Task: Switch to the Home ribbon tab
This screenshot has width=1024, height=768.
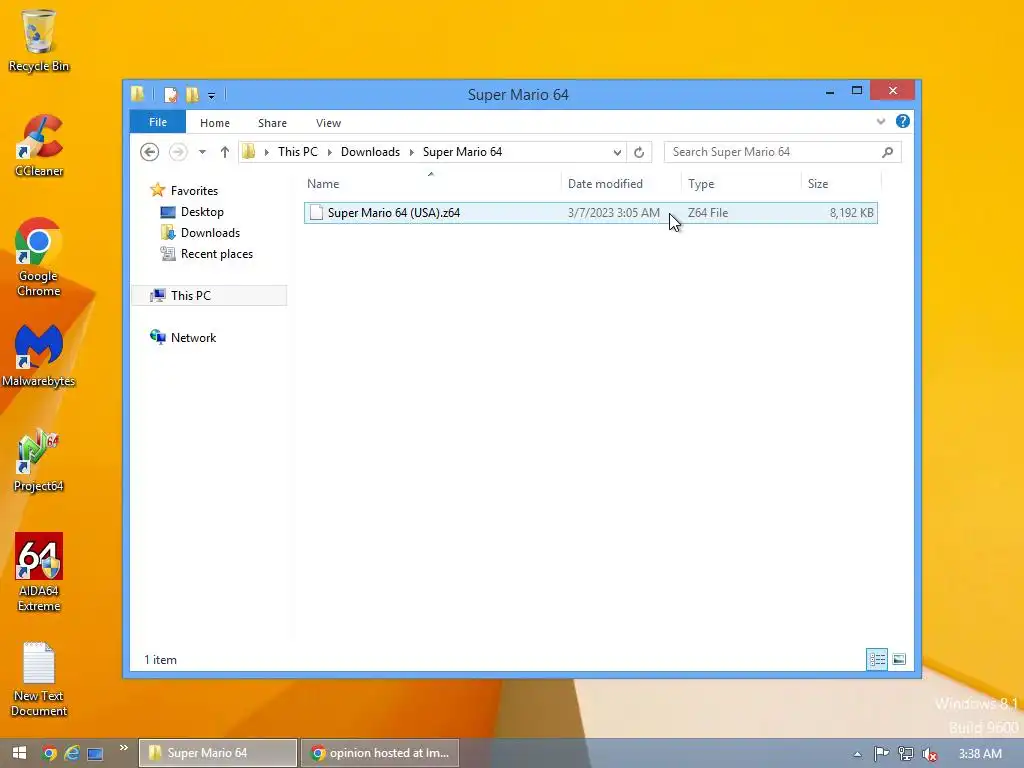Action: [x=215, y=123]
